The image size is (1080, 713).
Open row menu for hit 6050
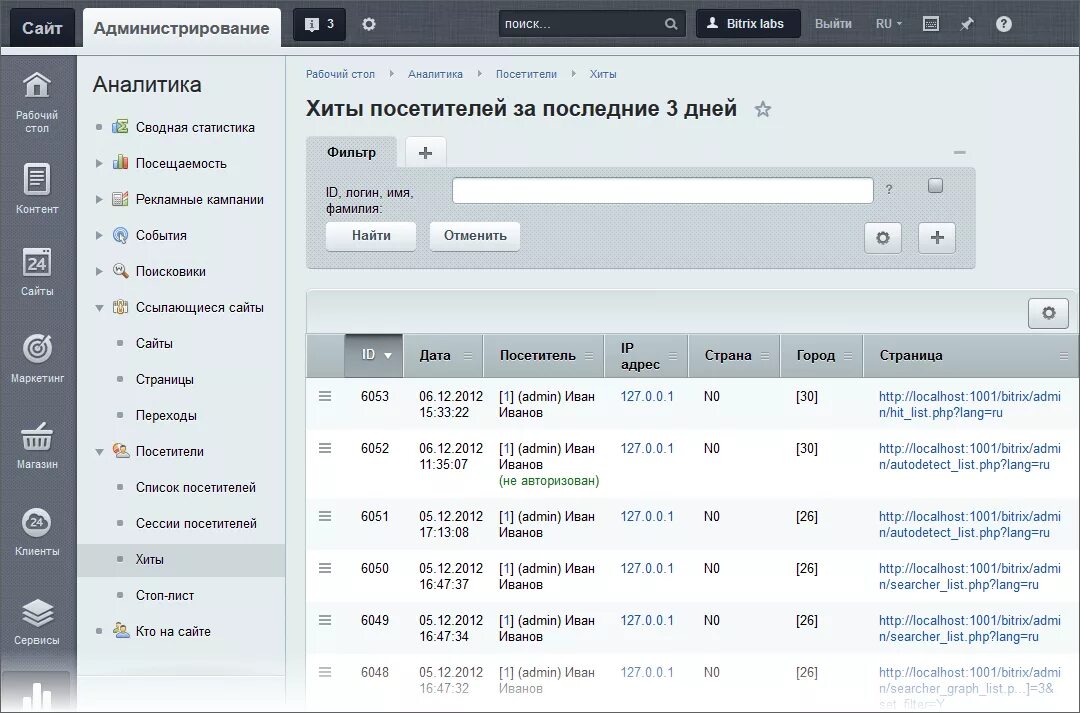click(325, 568)
